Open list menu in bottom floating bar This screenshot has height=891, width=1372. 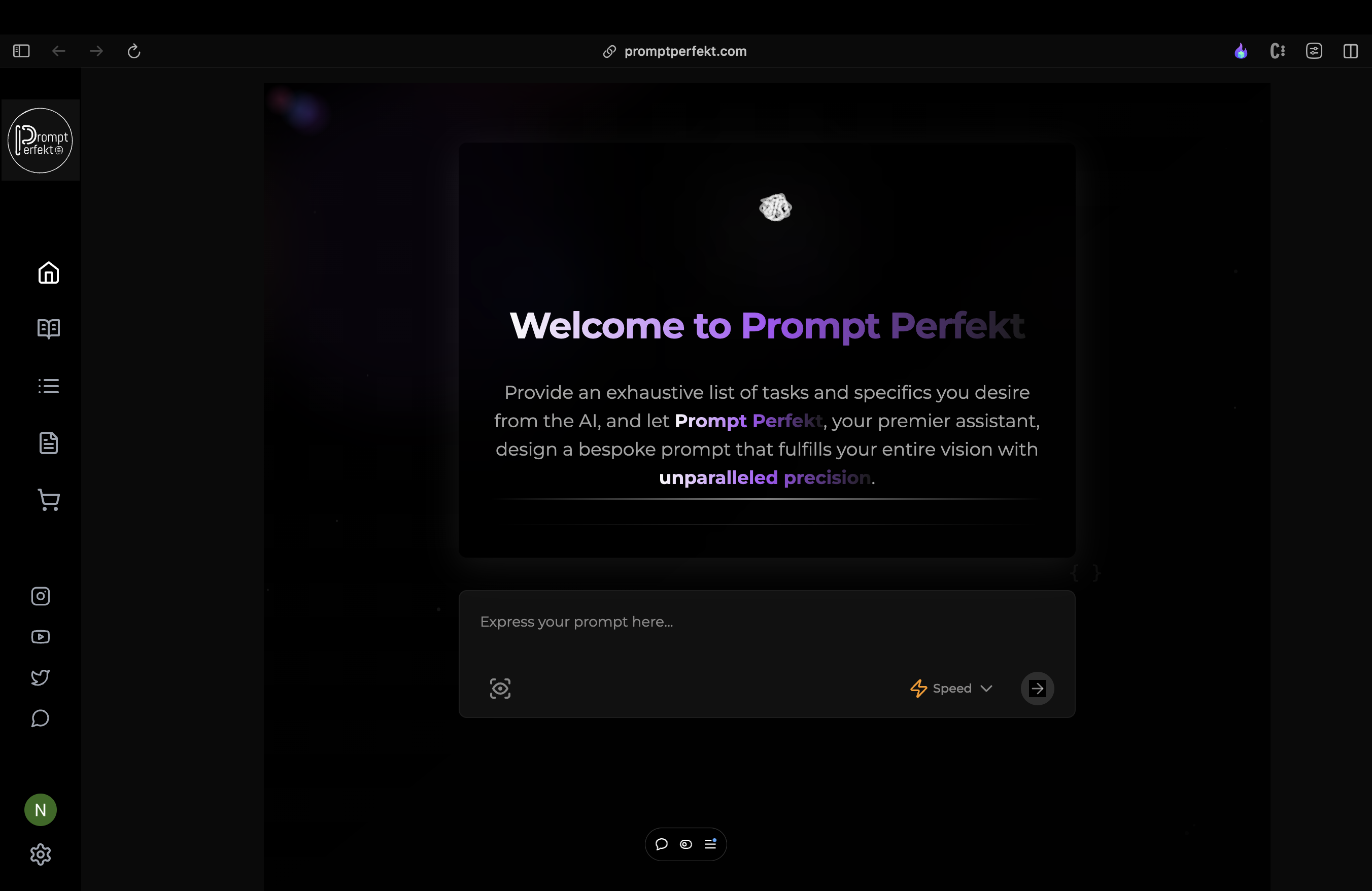710,844
